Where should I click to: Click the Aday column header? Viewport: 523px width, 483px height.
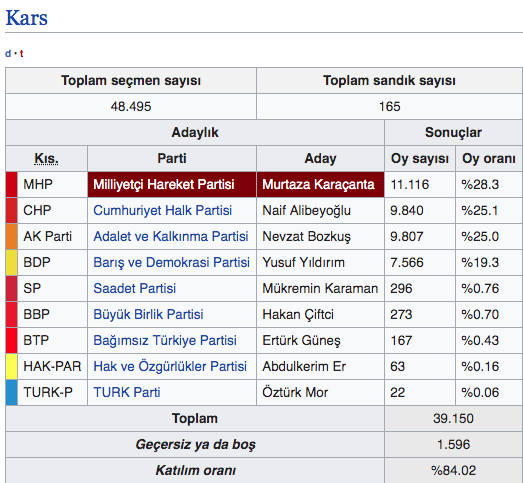point(320,158)
